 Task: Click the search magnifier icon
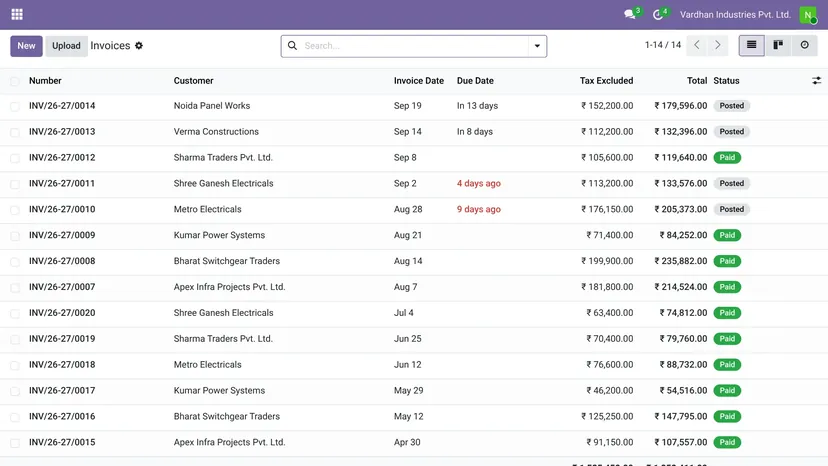pos(292,45)
